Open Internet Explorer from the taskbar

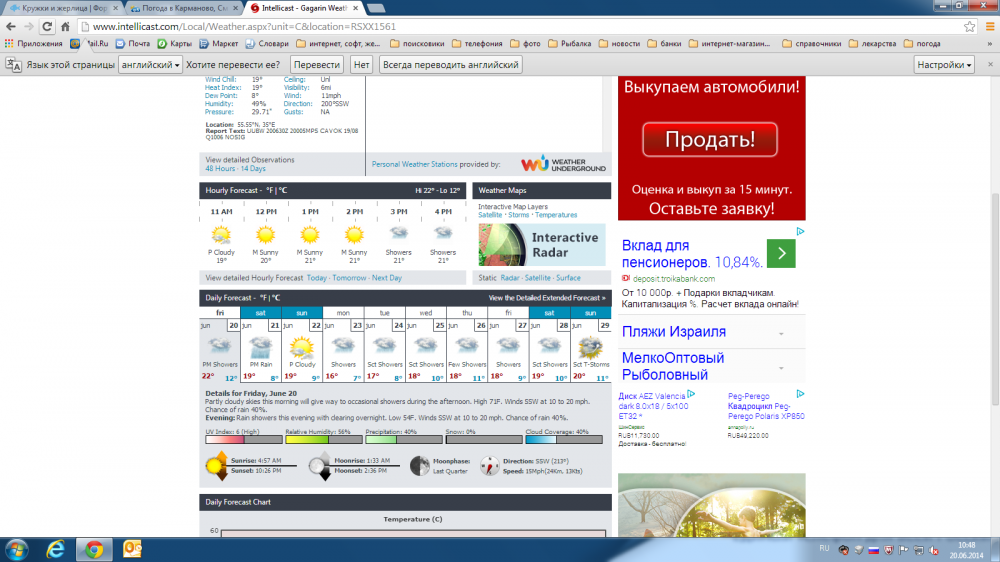click(56, 549)
